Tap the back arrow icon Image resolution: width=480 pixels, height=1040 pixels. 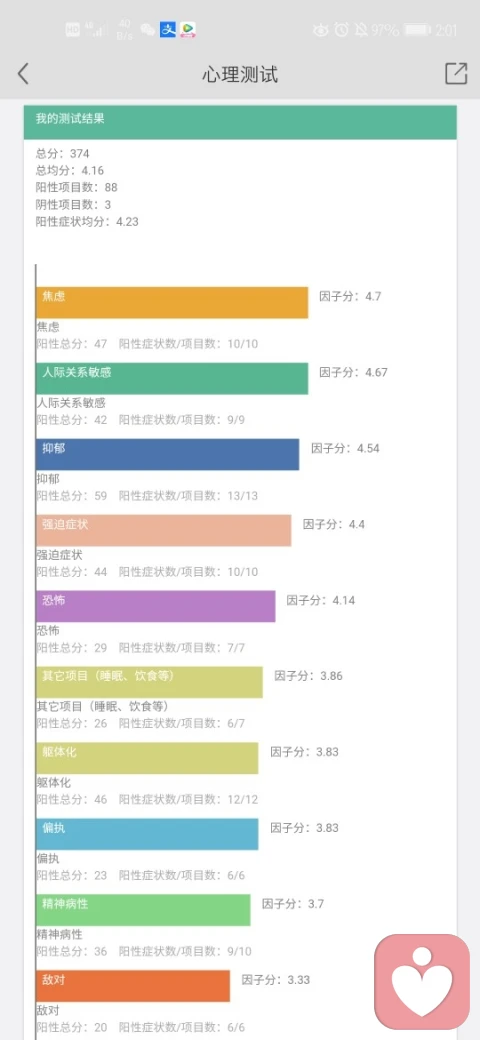pos(23,74)
